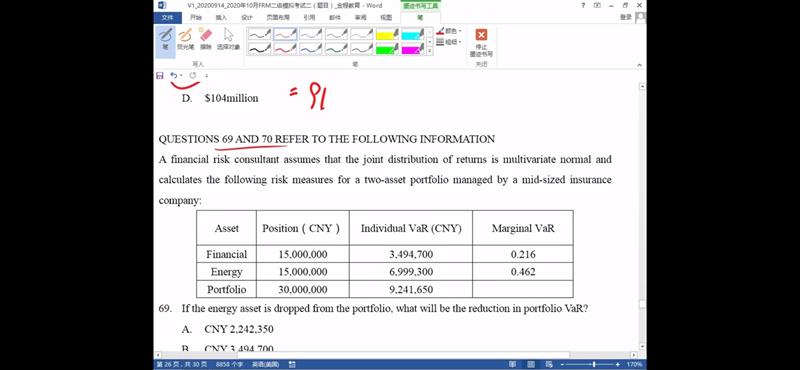Select the Eraser (擦除) tool
800x370 pixels.
coord(206,39)
